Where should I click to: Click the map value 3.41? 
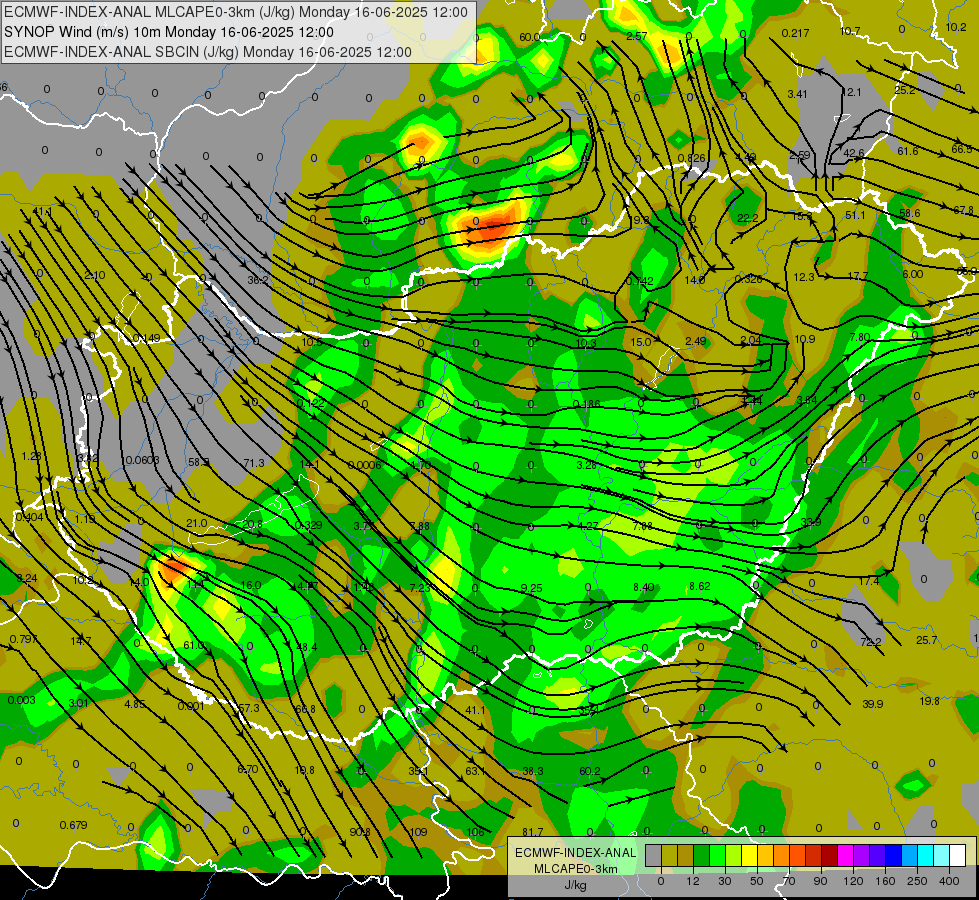point(797,94)
